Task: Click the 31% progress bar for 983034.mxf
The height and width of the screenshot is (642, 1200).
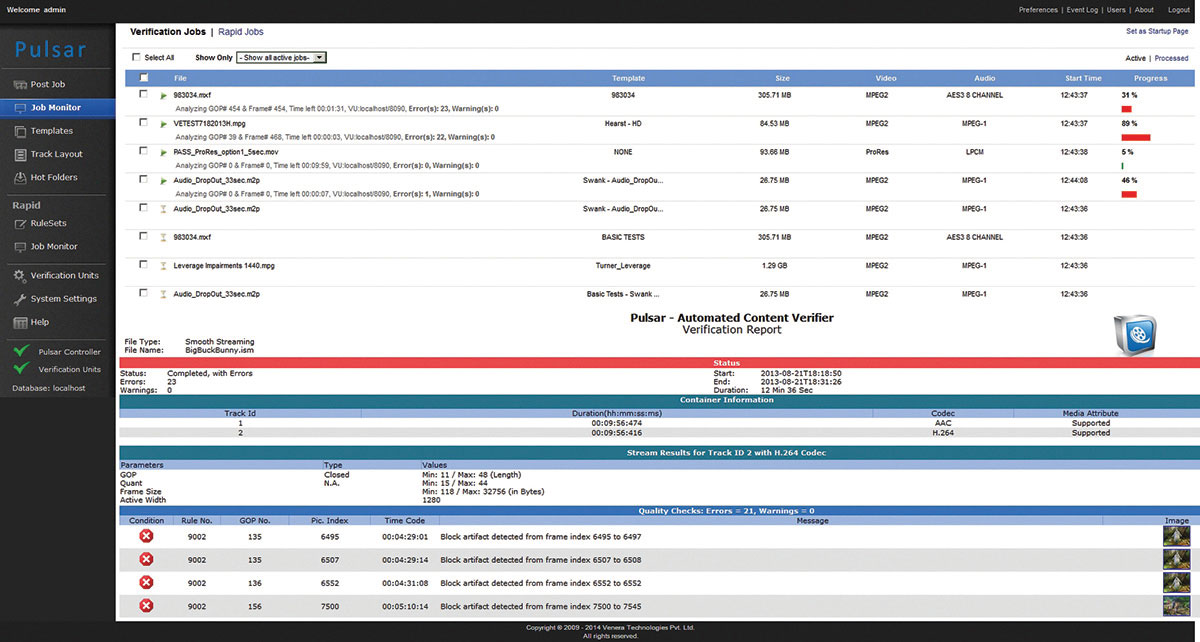Action: (x=1126, y=108)
